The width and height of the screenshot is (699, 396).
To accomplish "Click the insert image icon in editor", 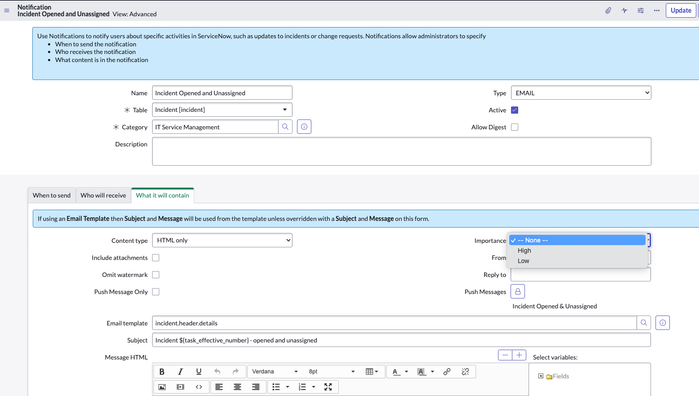I will coord(162,387).
